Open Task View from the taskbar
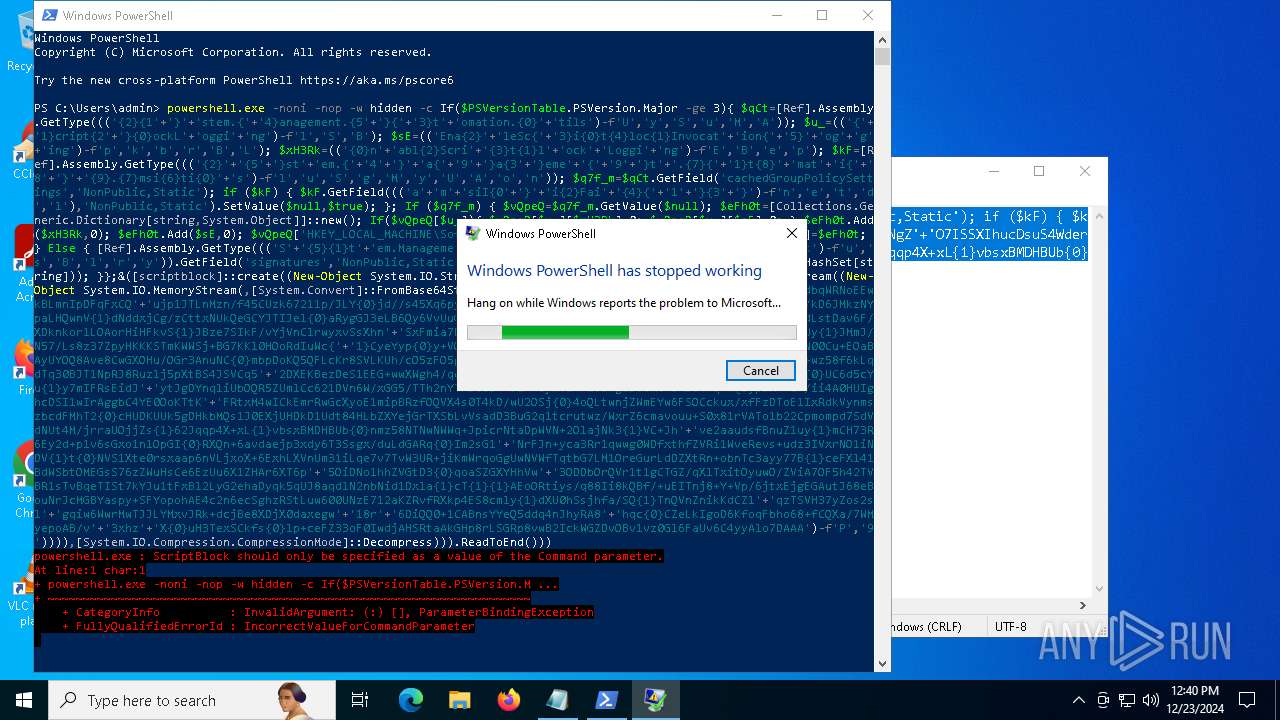1280x720 pixels. coord(360,700)
